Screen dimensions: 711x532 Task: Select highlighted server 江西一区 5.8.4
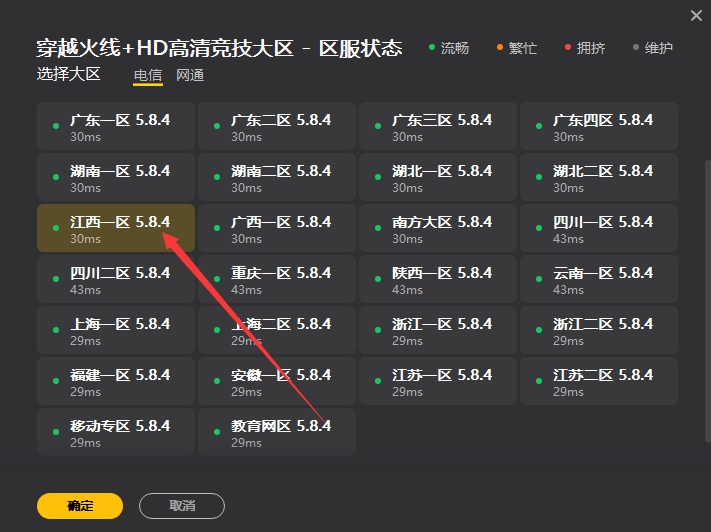point(116,228)
